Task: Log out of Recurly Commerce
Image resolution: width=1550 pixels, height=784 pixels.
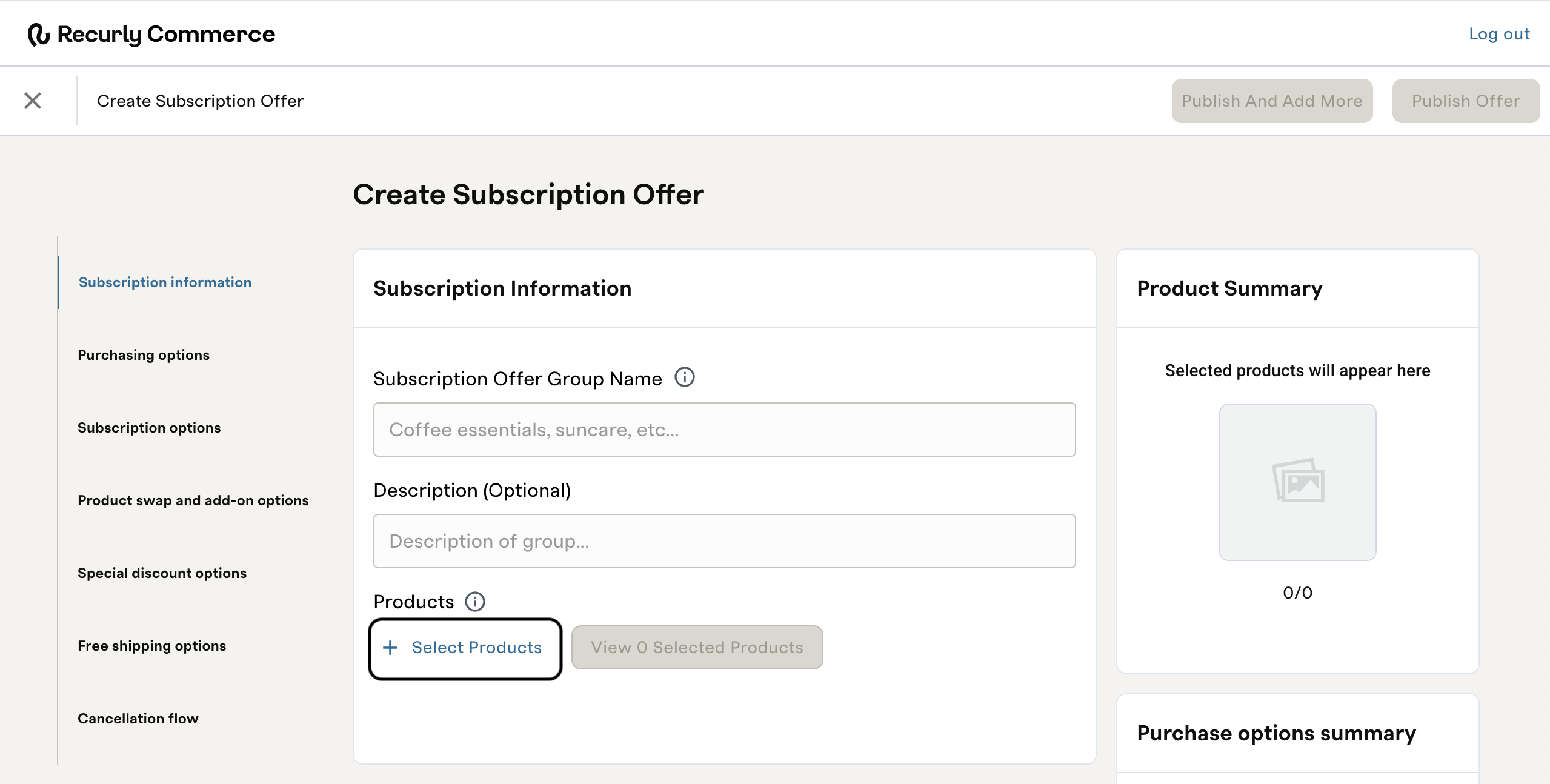Action: [1498, 34]
